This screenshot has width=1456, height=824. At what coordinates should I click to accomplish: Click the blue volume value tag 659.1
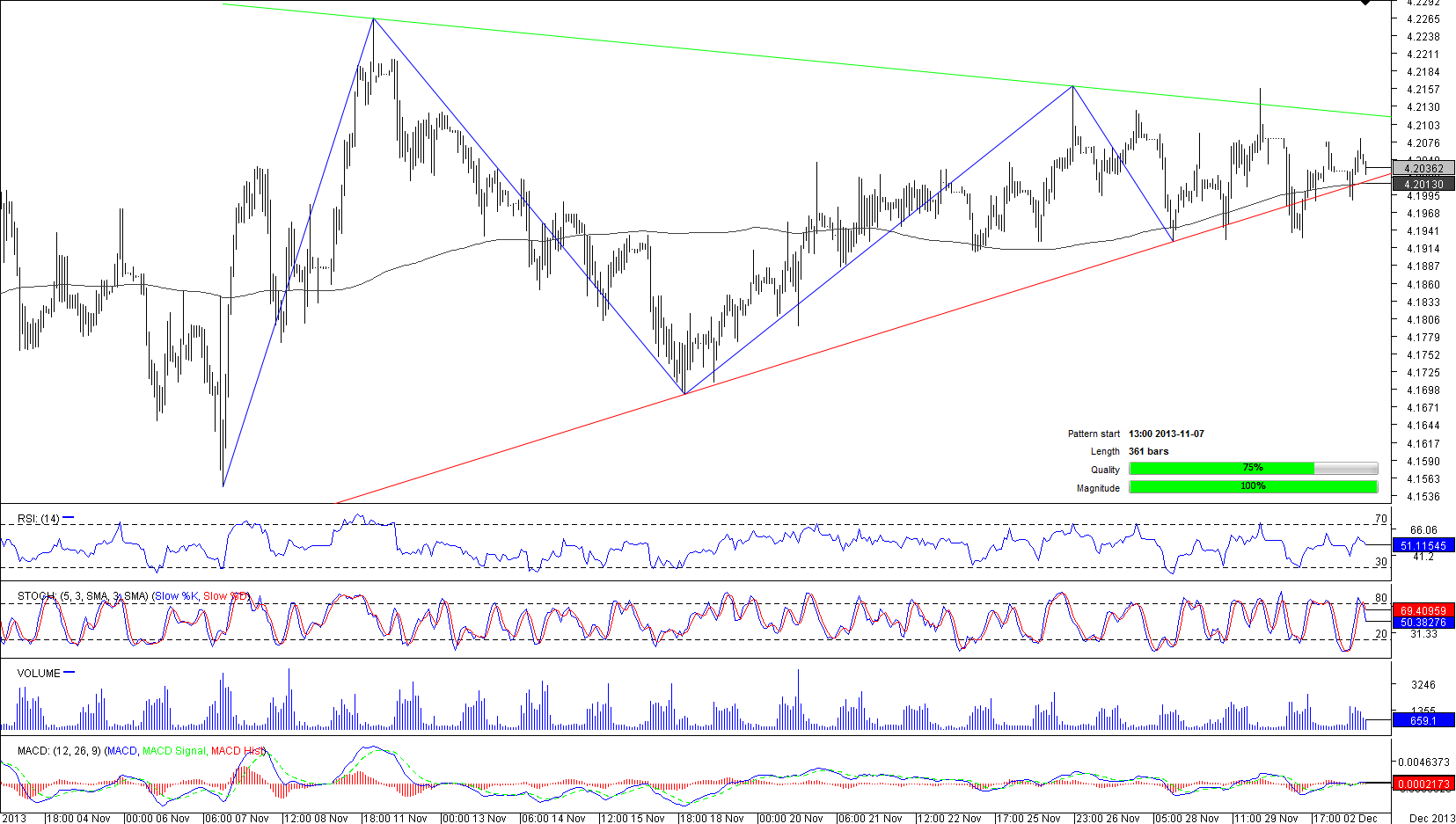tap(1423, 720)
